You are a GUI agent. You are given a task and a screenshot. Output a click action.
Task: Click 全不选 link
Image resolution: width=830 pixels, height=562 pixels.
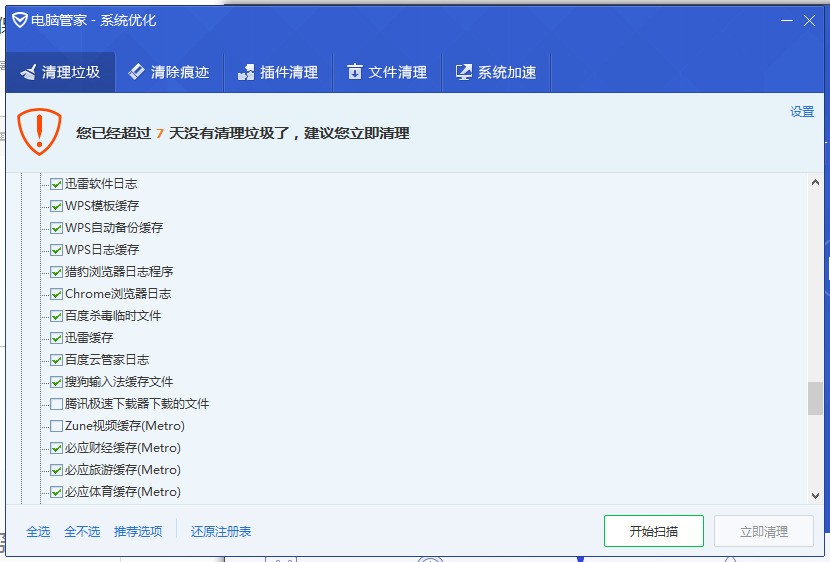click(82, 531)
